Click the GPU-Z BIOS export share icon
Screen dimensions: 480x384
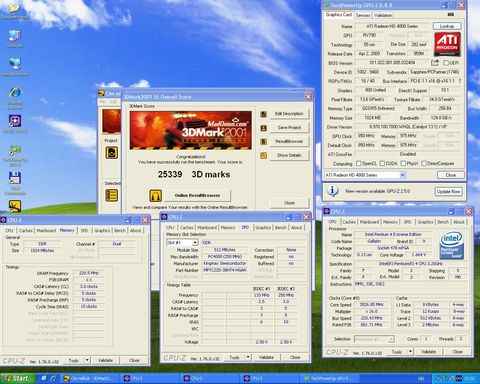[435, 63]
